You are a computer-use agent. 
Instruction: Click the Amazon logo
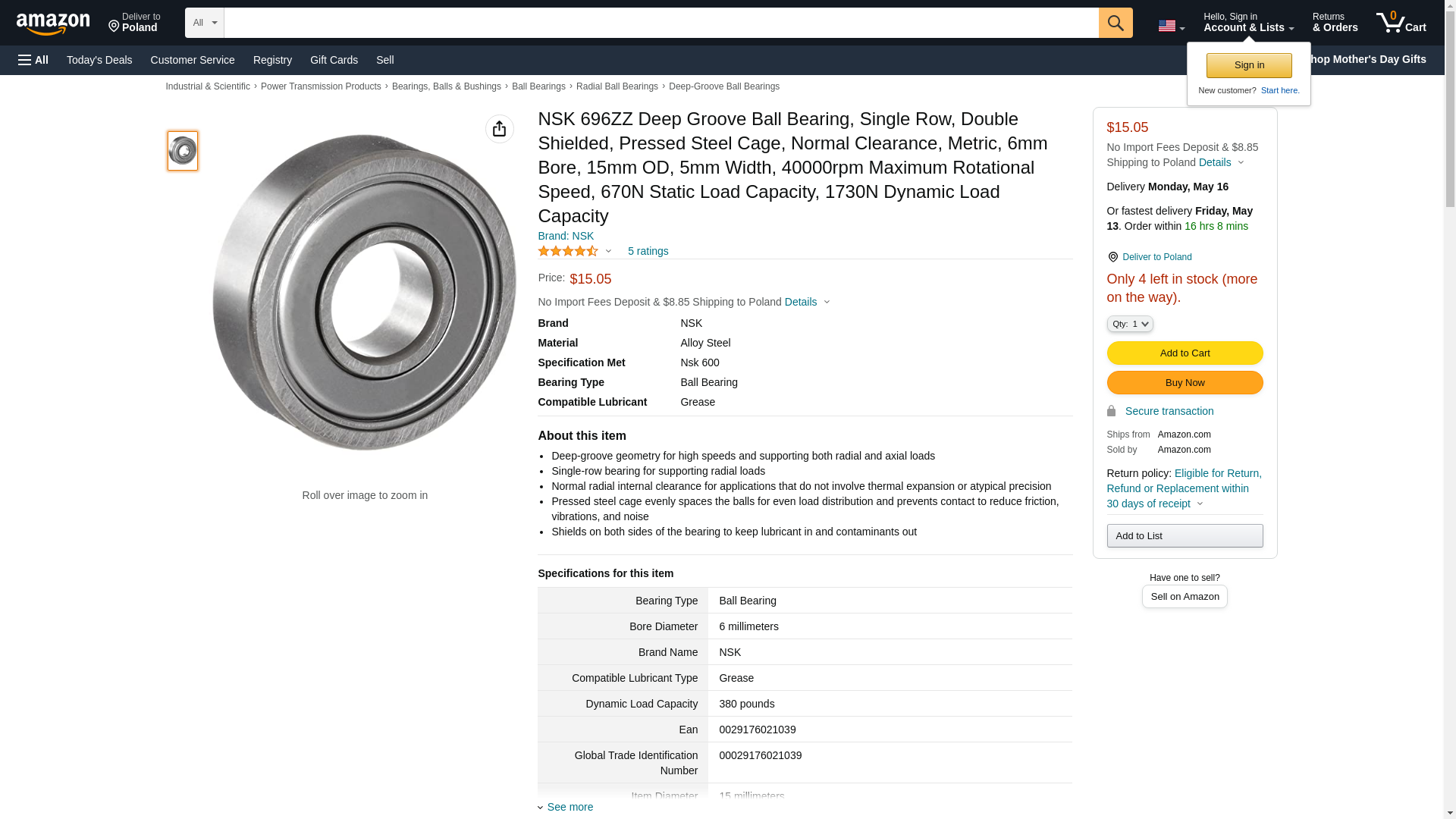click(x=53, y=24)
